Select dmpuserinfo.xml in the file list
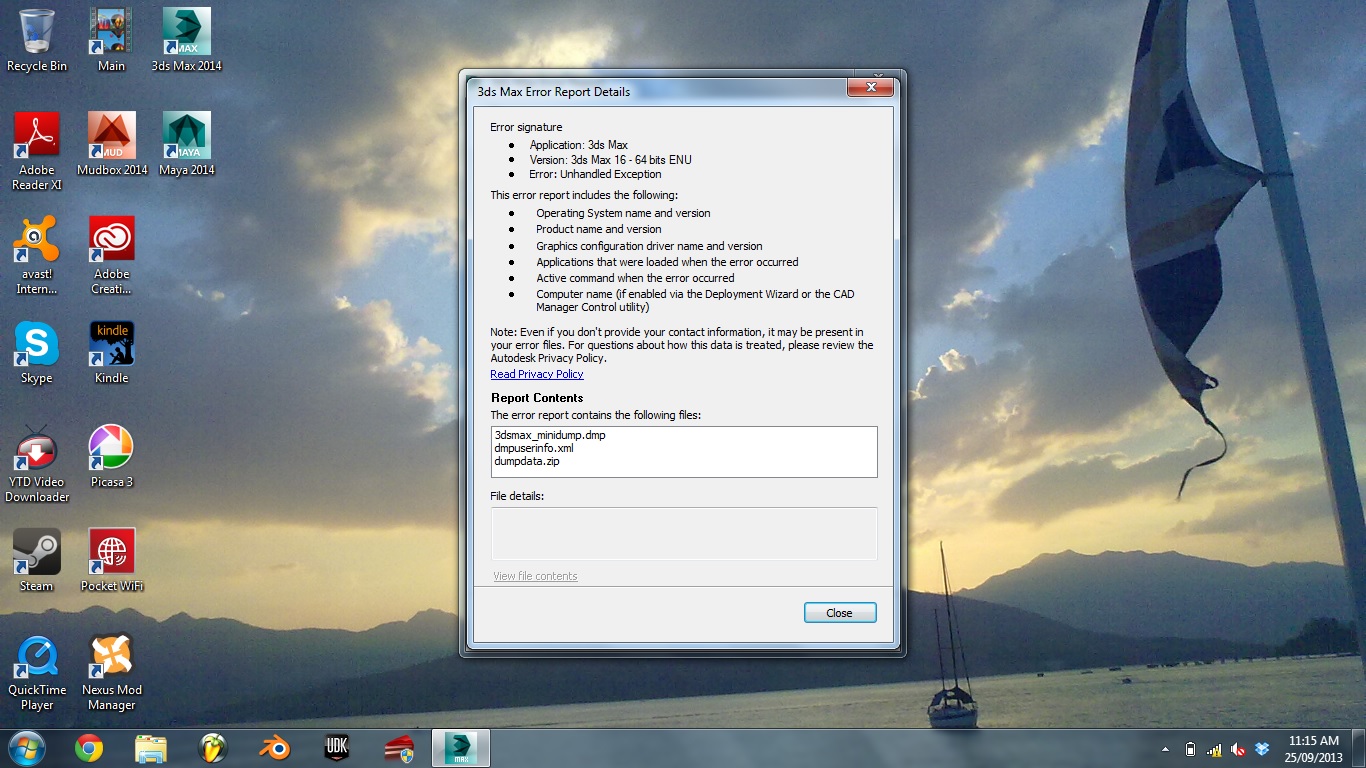The height and width of the screenshot is (768, 1366). (534, 448)
